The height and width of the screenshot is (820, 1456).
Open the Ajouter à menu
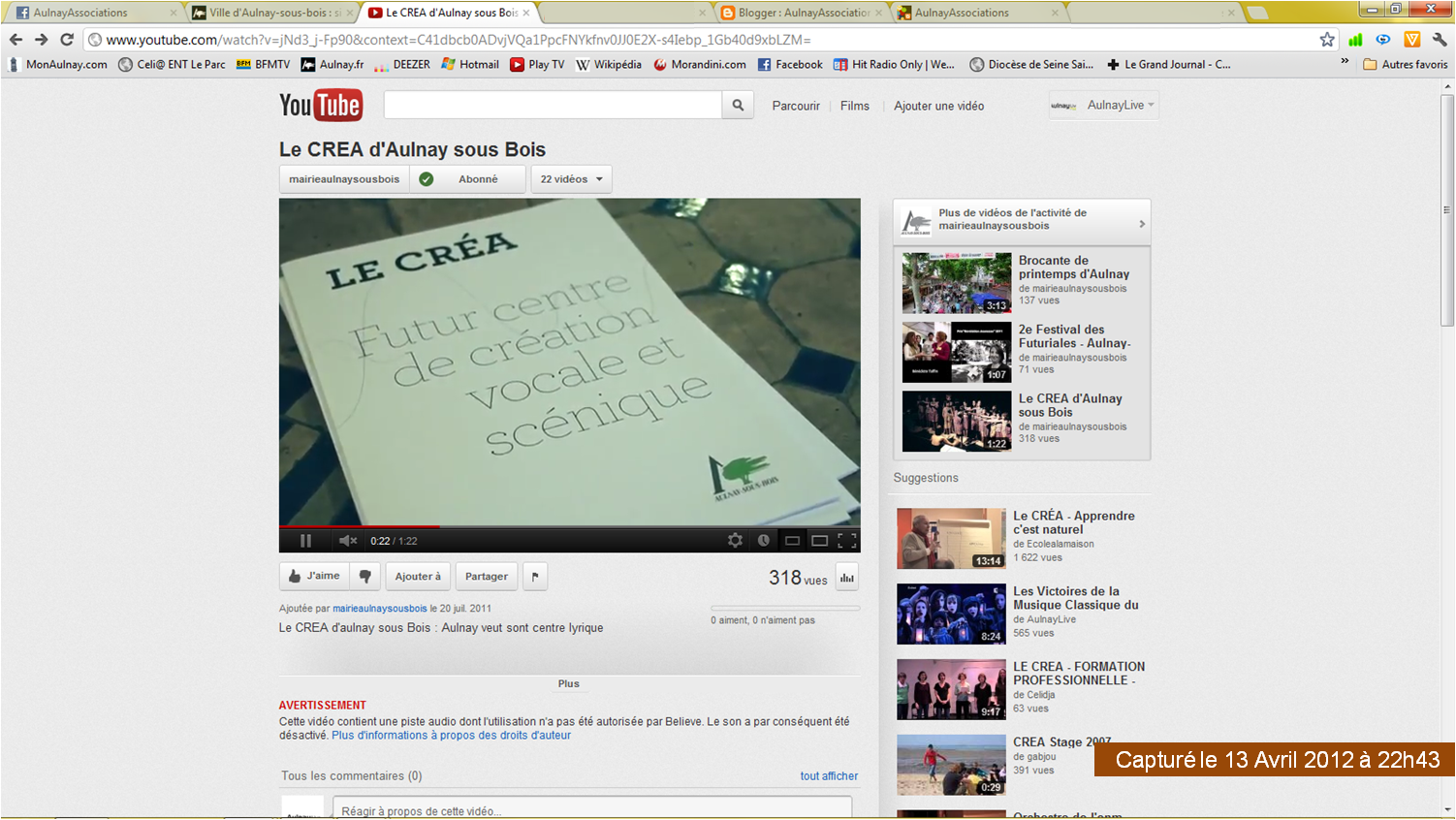point(418,576)
